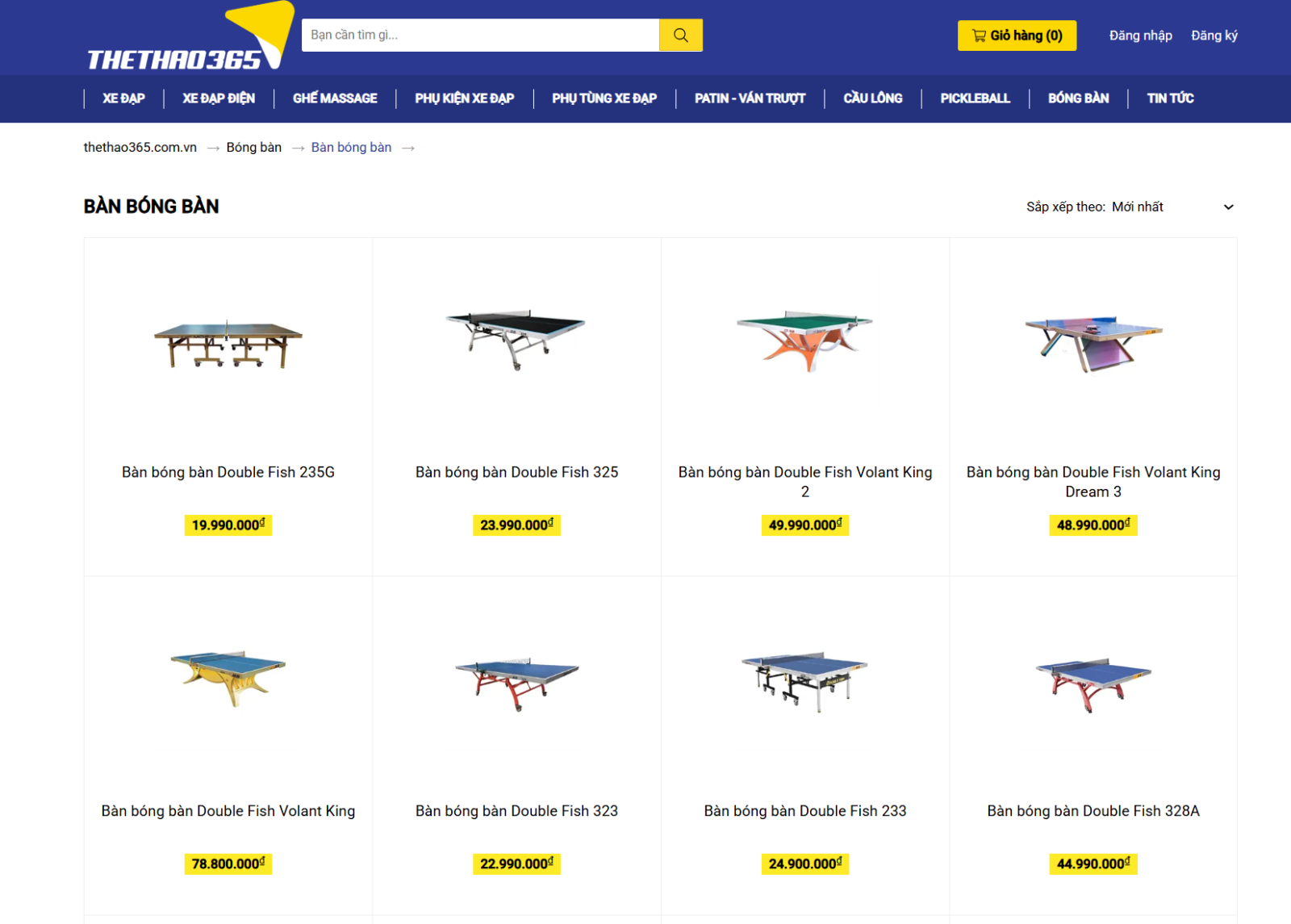Open the Giỏ hàng cart button
This screenshot has width=1291, height=924.
(x=1017, y=36)
